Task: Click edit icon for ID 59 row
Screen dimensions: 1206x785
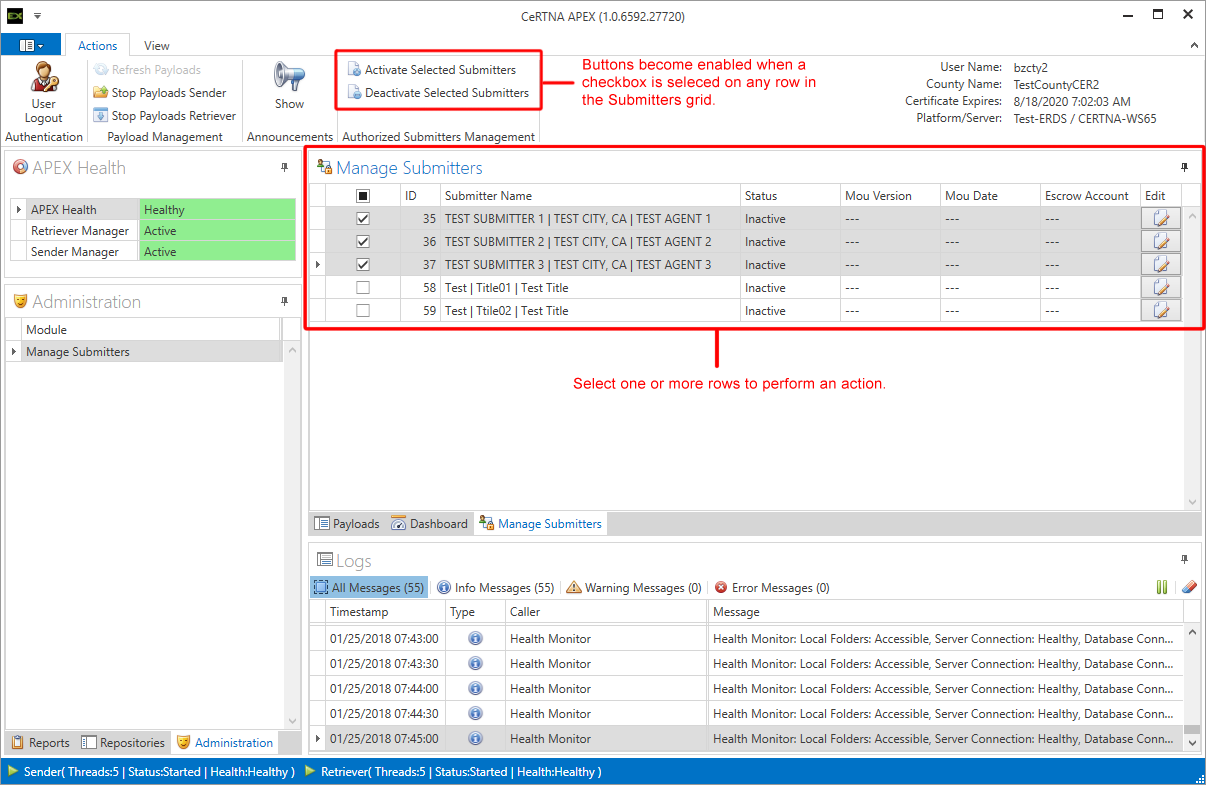Action: click(x=1160, y=311)
